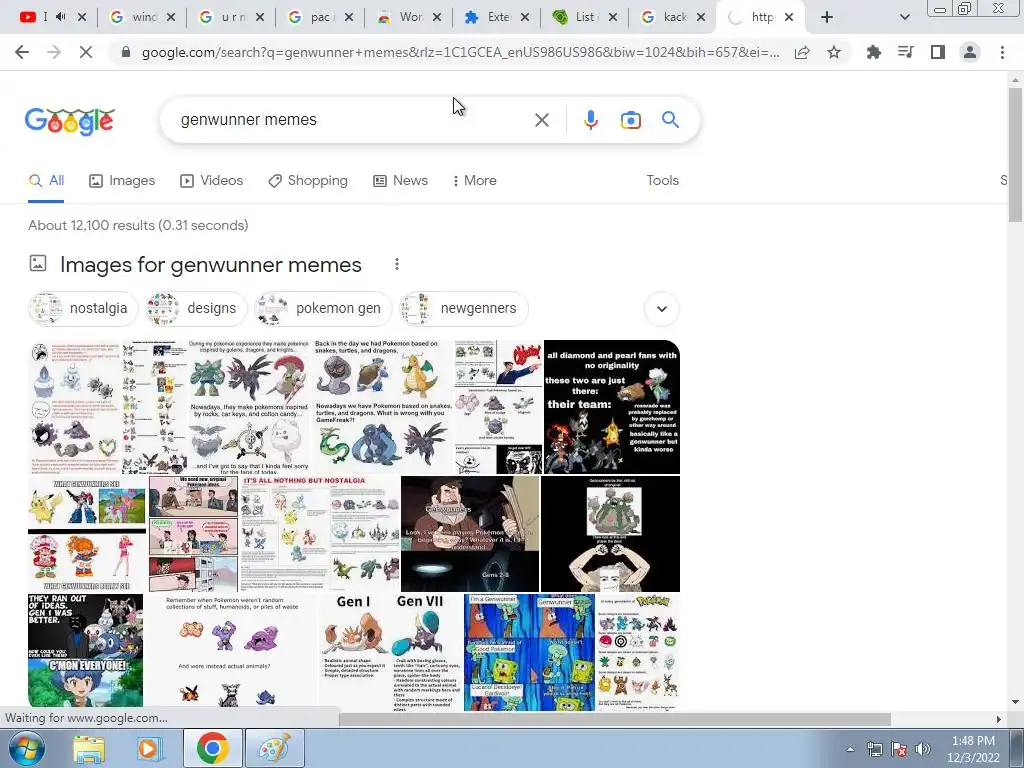
Task: Start voice search with microphone
Action: [590, 120]
